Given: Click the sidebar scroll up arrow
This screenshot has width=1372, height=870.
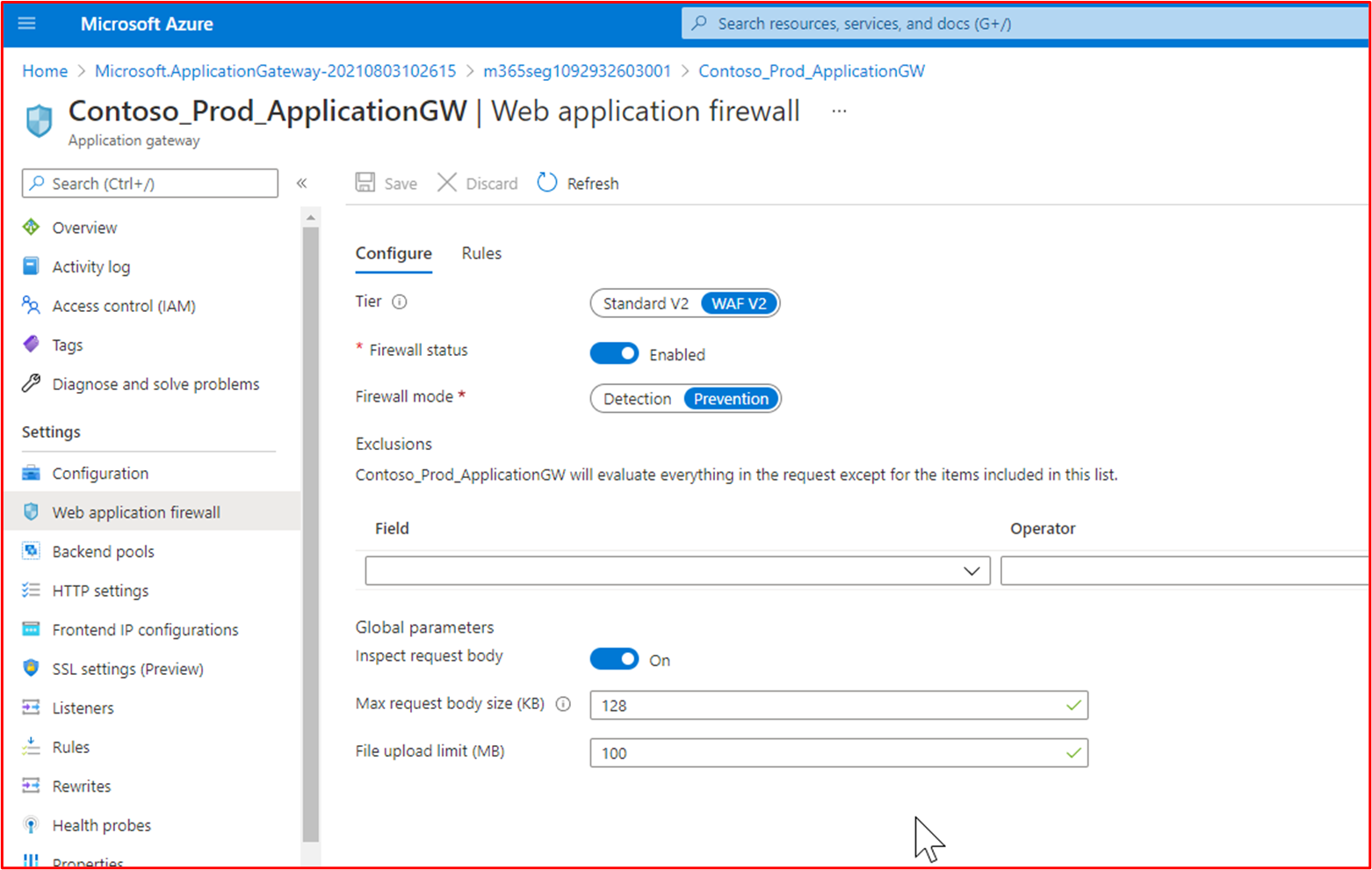Looking at the screenshot, I should point(310,217).
